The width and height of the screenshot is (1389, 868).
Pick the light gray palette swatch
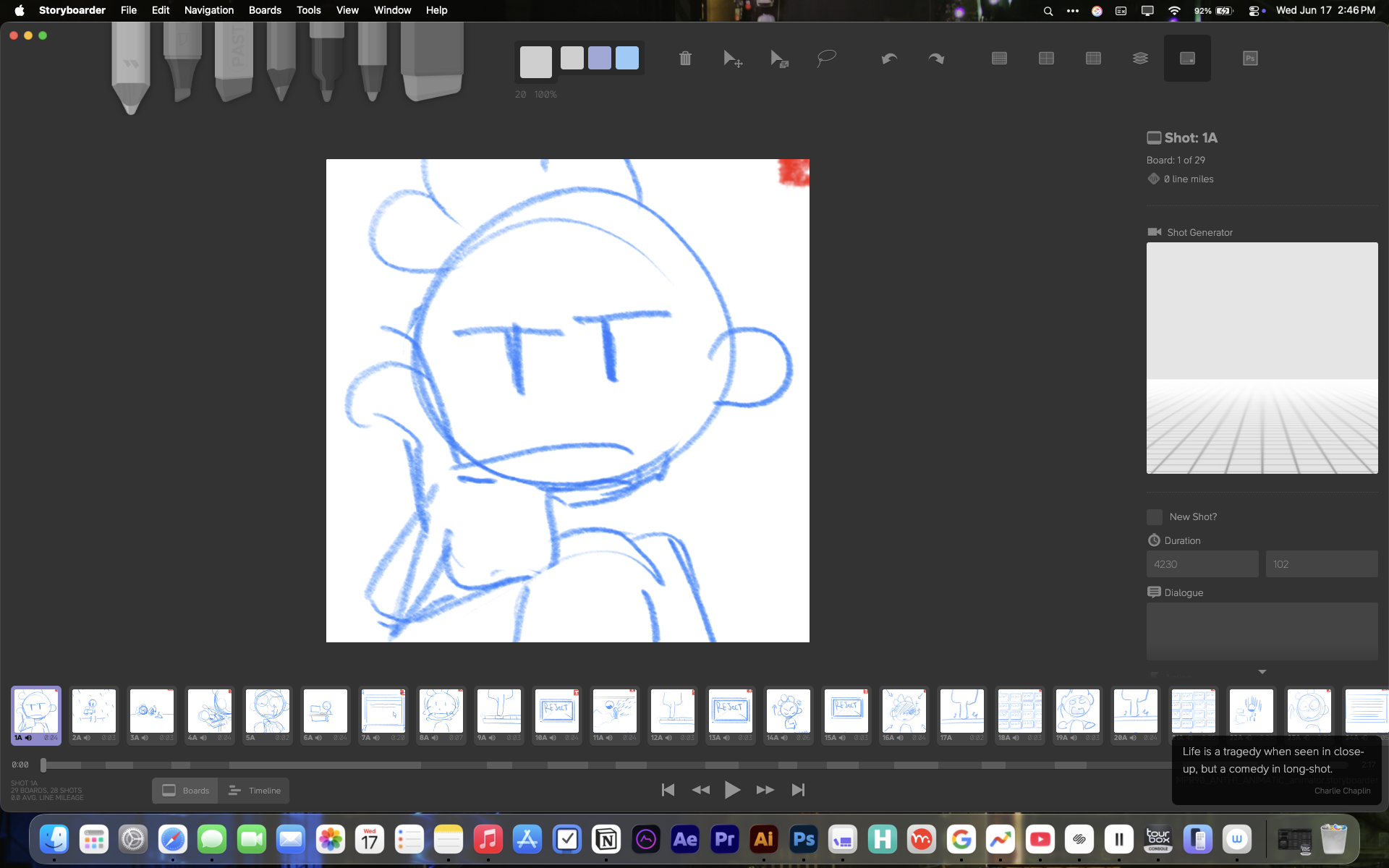[x=572, y=58]
